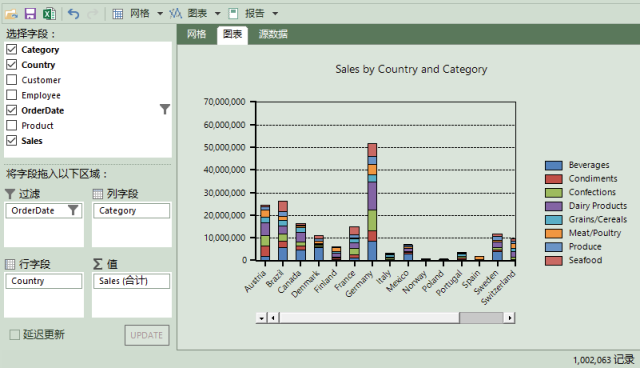Switch to the 源数据 tab
This screenshot has width=640, height=368.
[x=273, y=34]
